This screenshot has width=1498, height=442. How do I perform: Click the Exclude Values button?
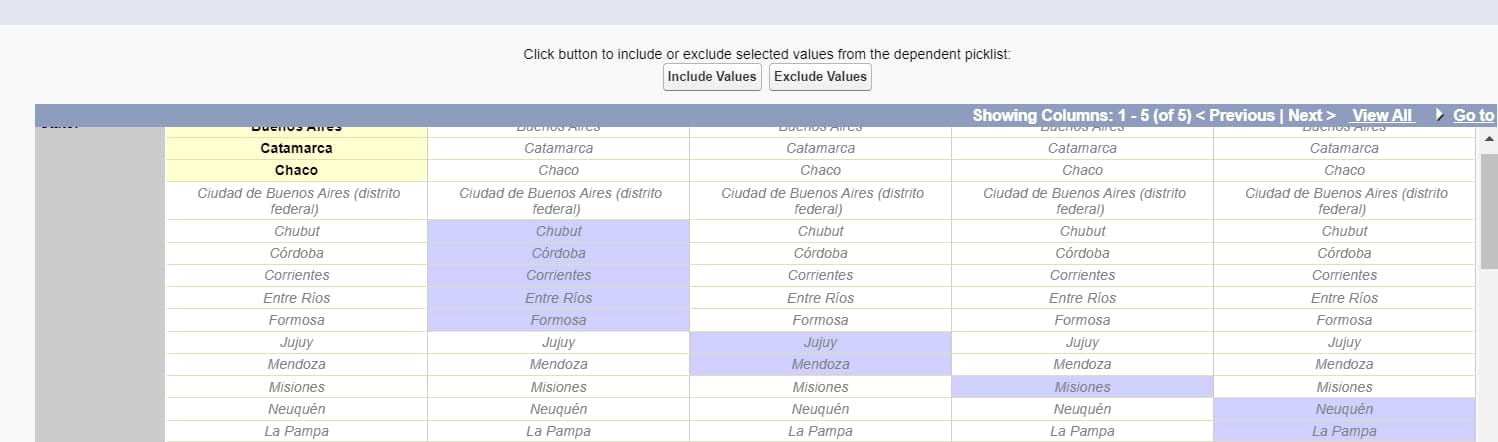point(820,77)
